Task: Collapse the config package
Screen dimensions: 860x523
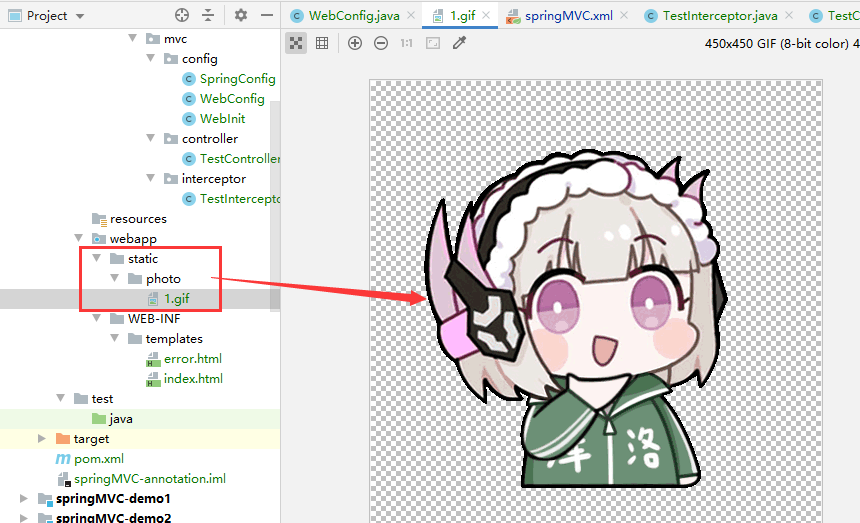Action: click(150, 58)
